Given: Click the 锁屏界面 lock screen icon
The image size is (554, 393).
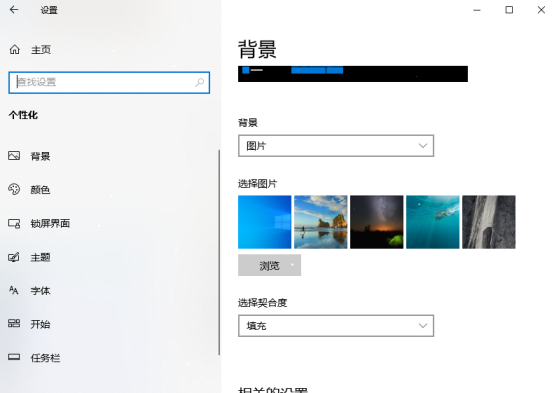Looking at the screenshot, I should [14, 223].
